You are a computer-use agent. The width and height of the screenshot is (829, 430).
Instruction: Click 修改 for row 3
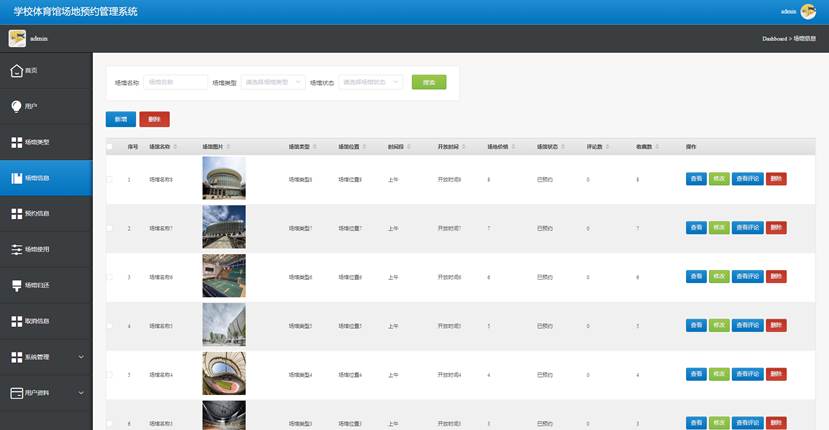tap(719, 276)
